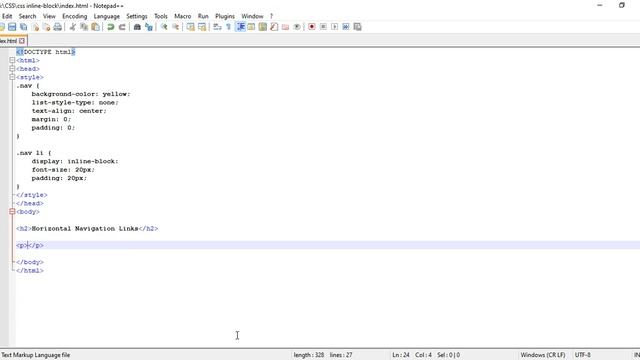The width and height of the screenshot is (640, 360).
Task: Click the Paste clipboard icon
Action: [96, 27]
